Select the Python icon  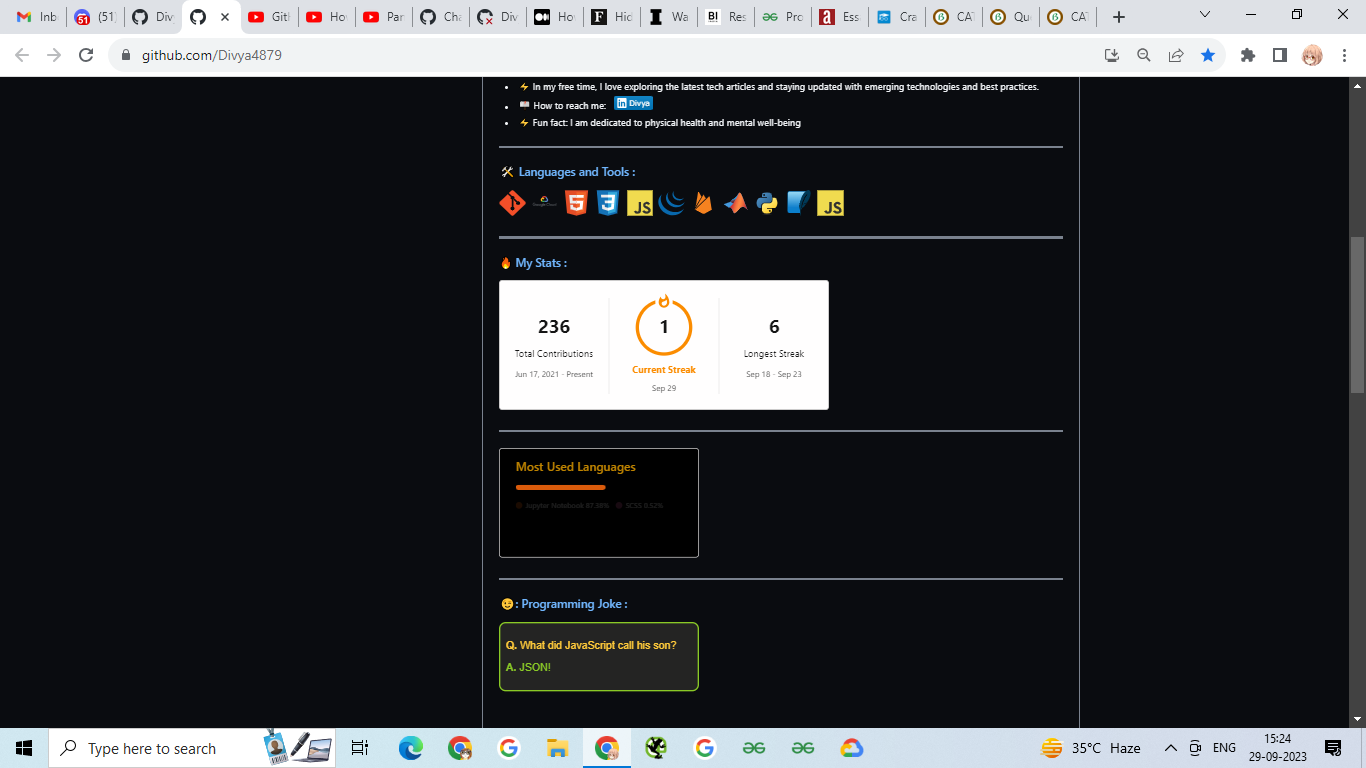(x=767, y=203)
